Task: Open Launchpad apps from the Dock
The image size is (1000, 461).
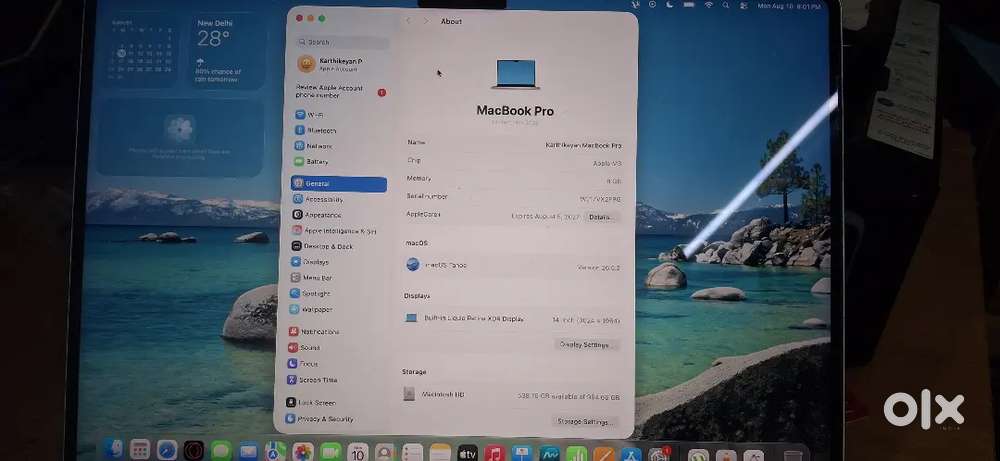Action: pyautogui.click(x=140, y=450)
